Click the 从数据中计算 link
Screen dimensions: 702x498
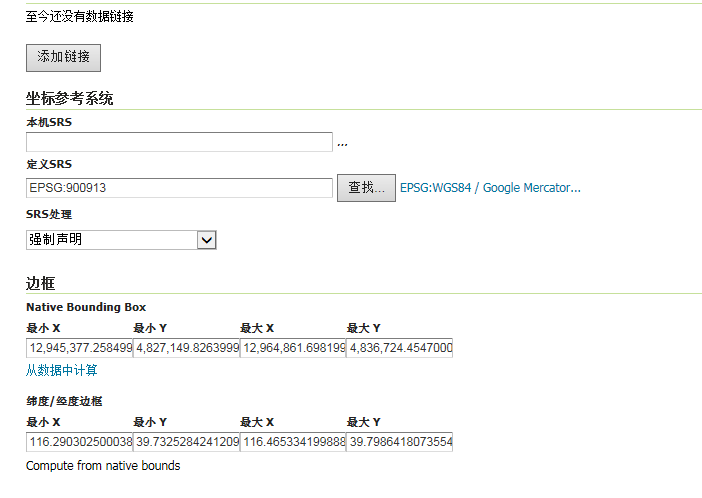(x=61, y=370)
